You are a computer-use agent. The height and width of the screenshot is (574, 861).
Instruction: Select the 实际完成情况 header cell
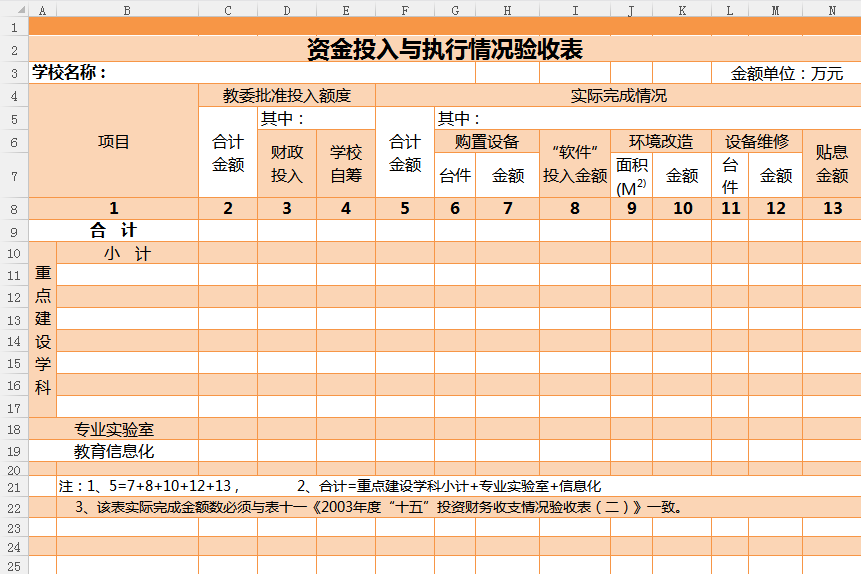tap(618, 96)
